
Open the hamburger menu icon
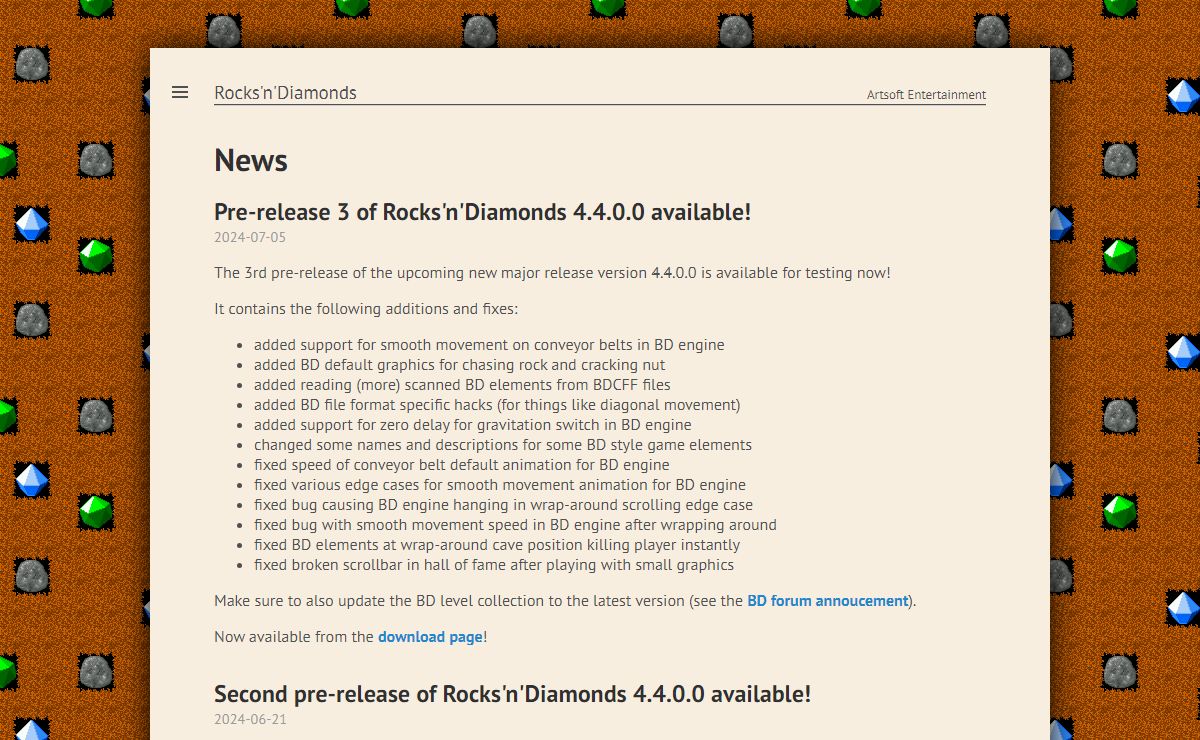[180, 92]
